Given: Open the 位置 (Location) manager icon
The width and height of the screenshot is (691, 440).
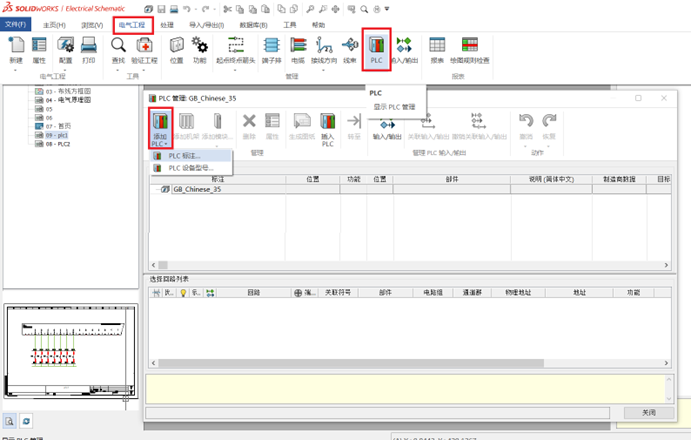Looking at the screenshot, I should 177,46.
